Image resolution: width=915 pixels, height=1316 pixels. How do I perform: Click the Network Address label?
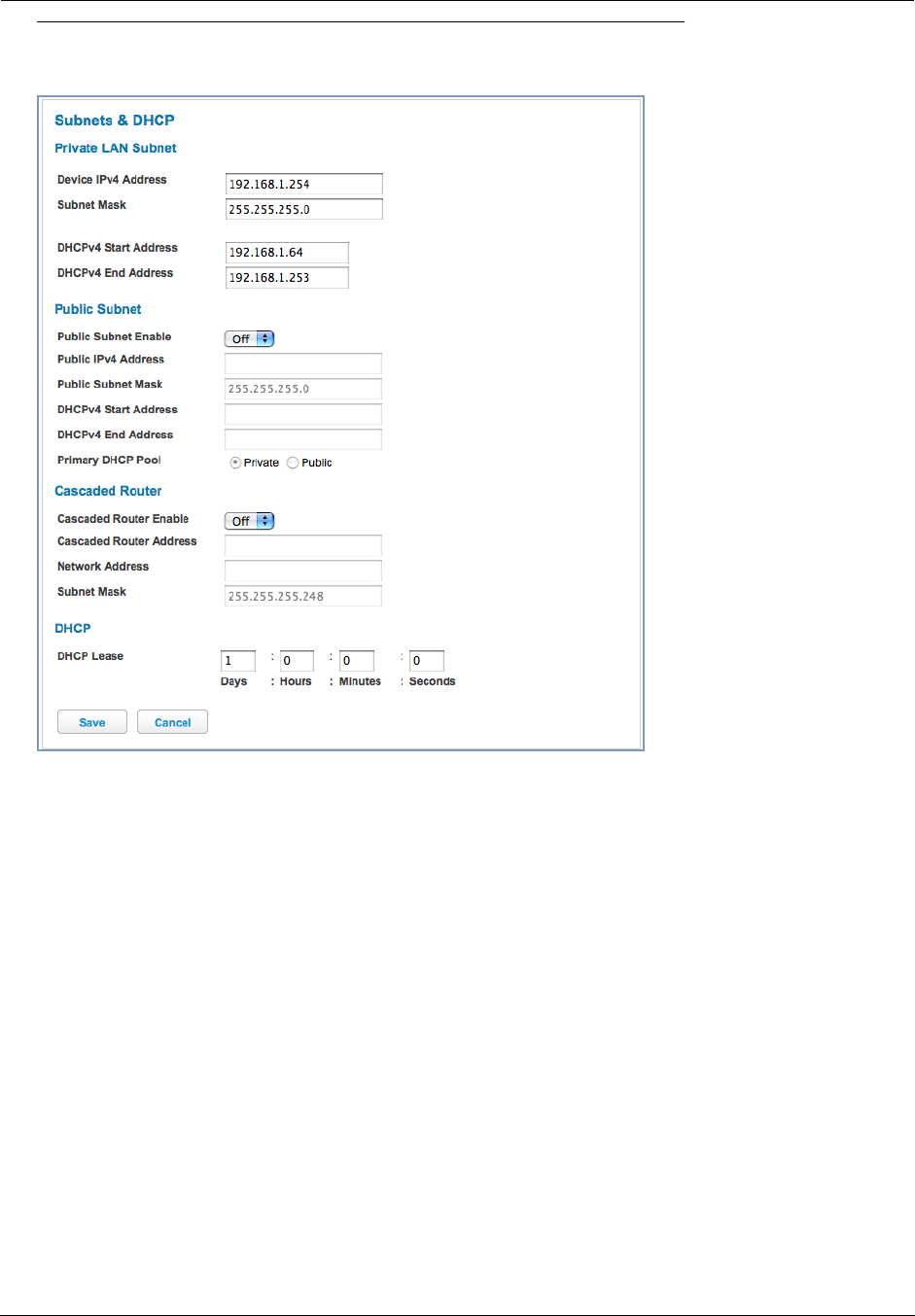click(x=103, y=567)
